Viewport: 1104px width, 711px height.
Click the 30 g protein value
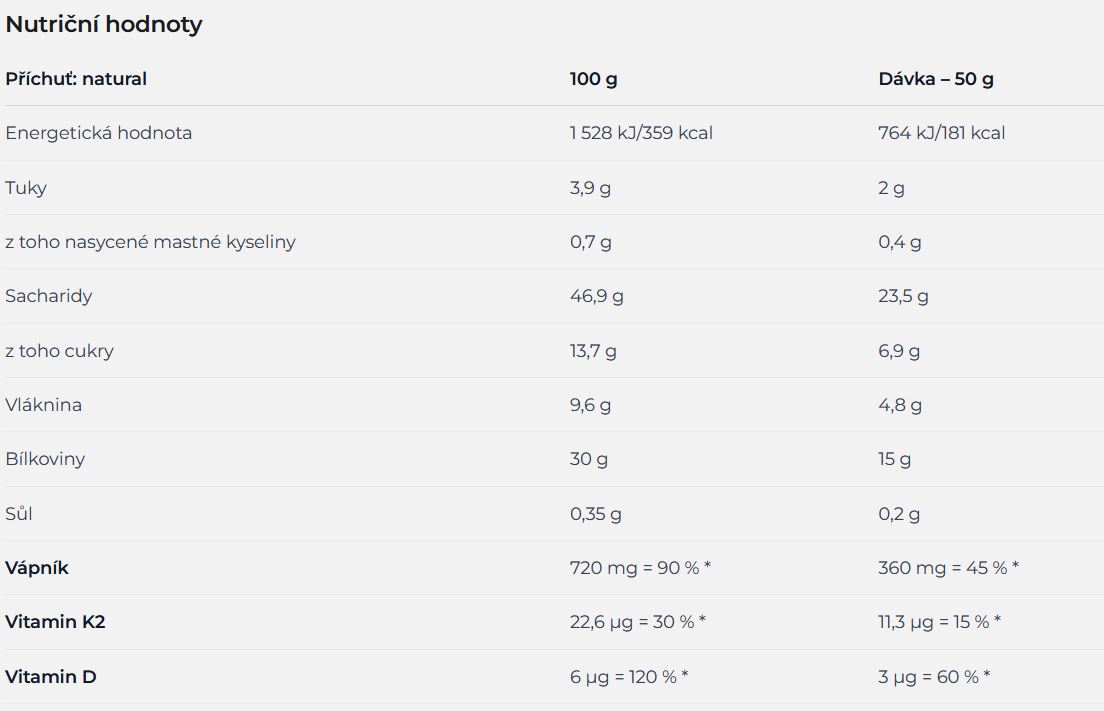[x=589, y=459]
